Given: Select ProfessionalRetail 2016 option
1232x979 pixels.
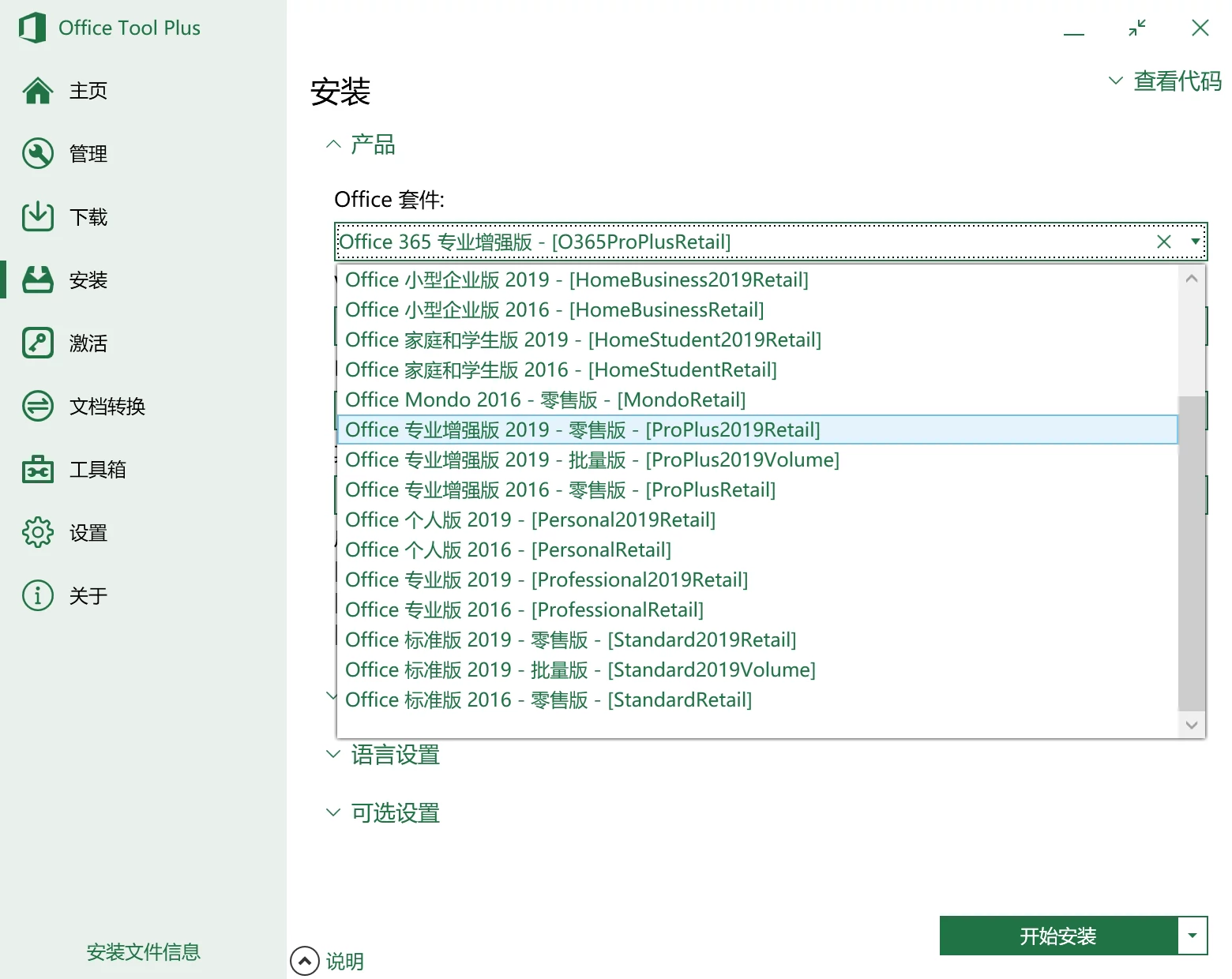Looking at the screenshot, I should [x=757, y=610].
